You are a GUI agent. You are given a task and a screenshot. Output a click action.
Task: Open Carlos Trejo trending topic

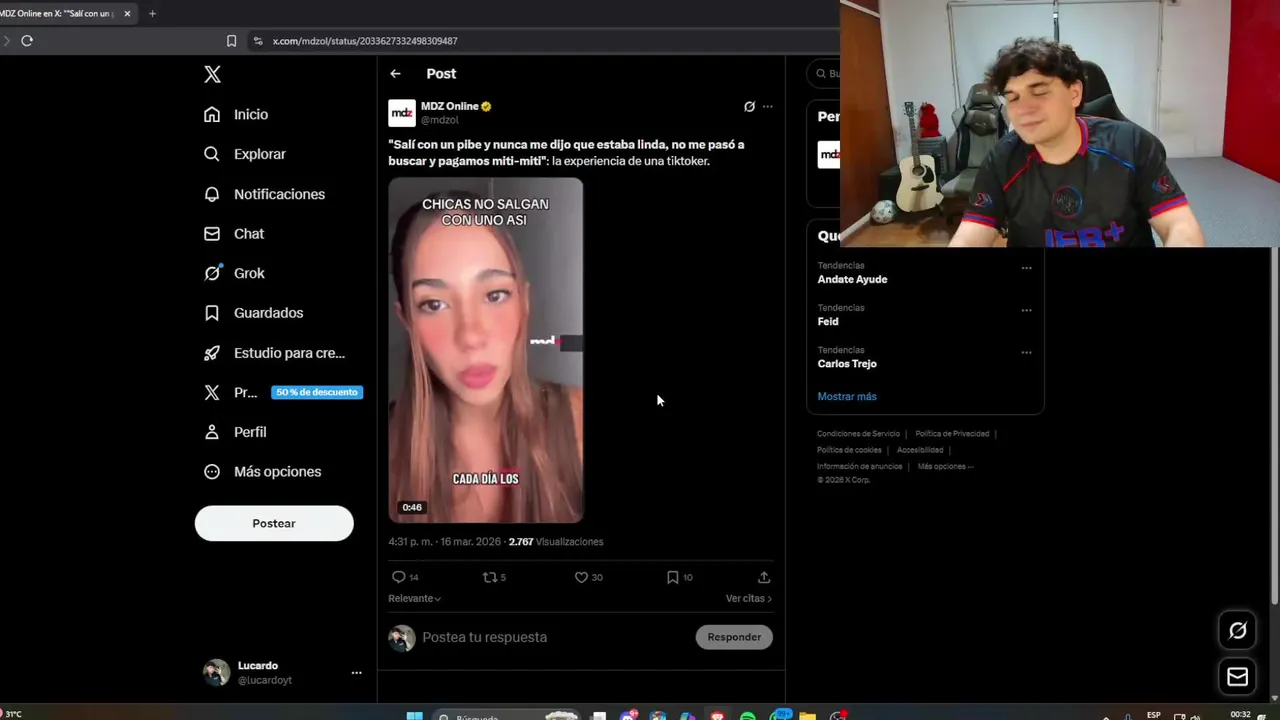click(847, 364)
